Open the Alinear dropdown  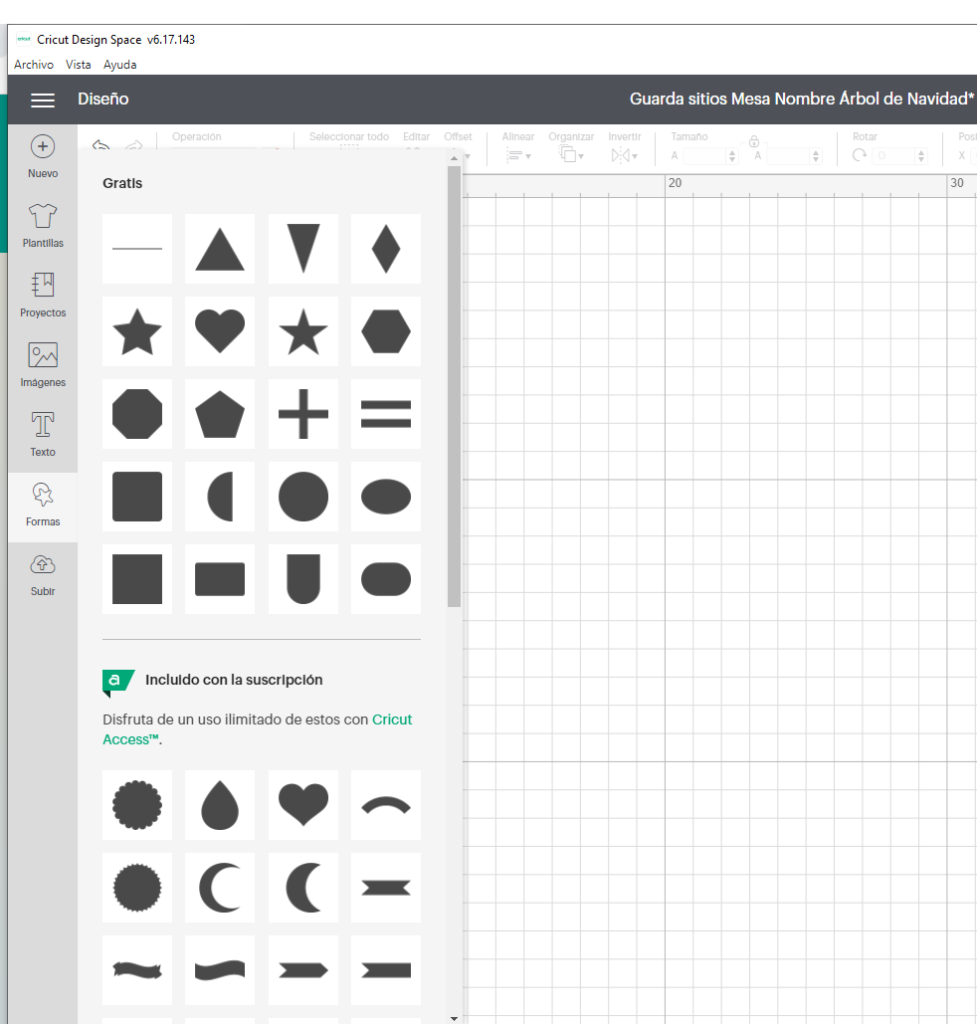[x=519, y=155]
